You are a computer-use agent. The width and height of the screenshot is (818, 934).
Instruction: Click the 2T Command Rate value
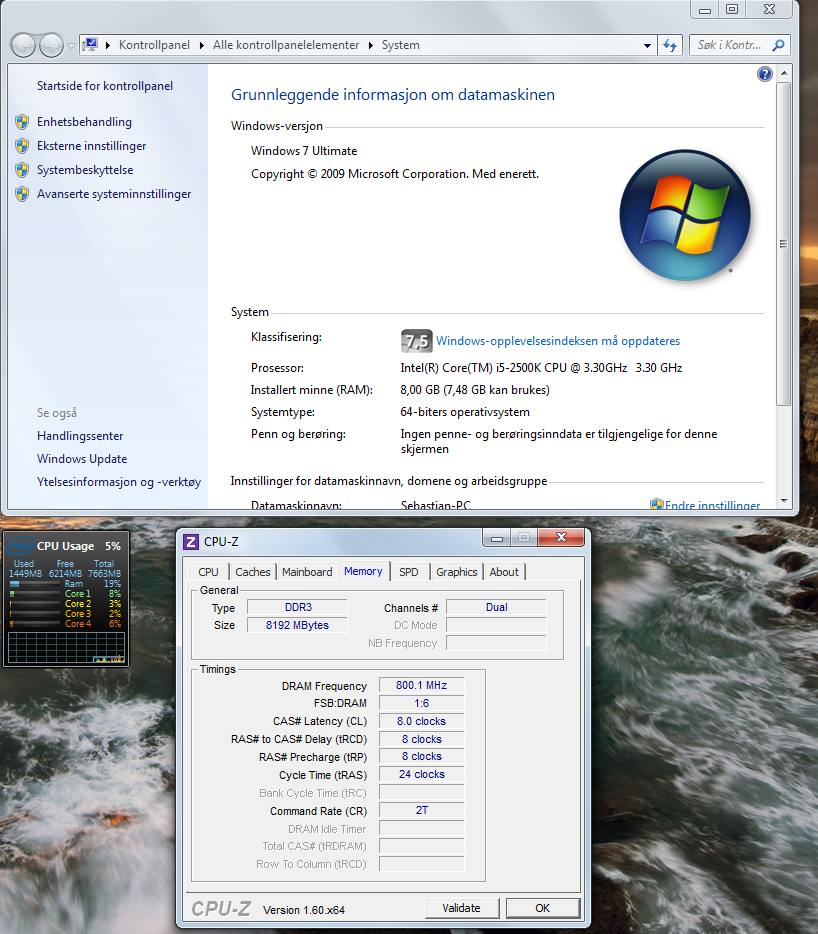point(421,810)
